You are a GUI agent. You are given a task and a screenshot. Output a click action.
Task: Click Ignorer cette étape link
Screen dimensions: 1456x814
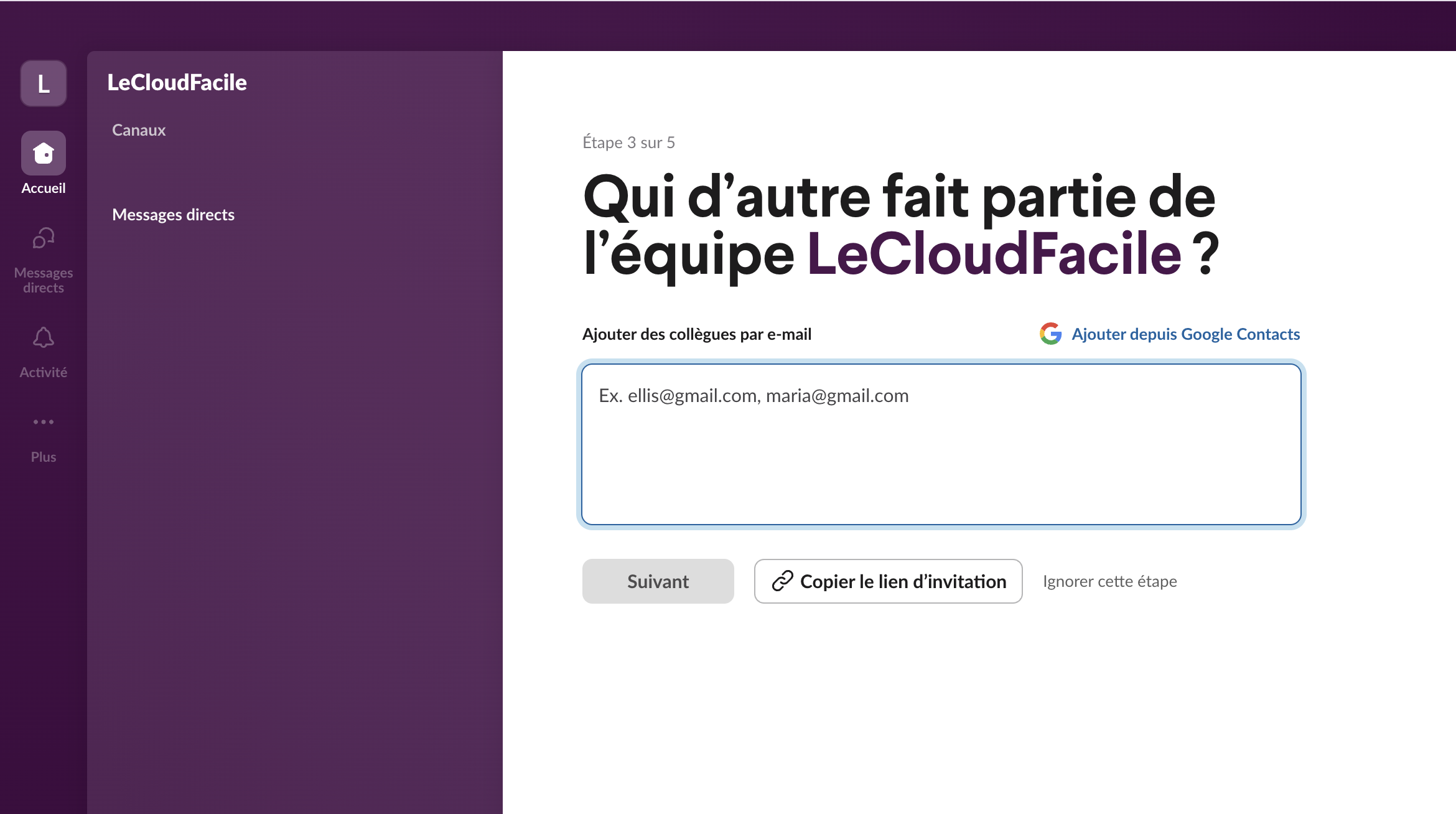1109,581
